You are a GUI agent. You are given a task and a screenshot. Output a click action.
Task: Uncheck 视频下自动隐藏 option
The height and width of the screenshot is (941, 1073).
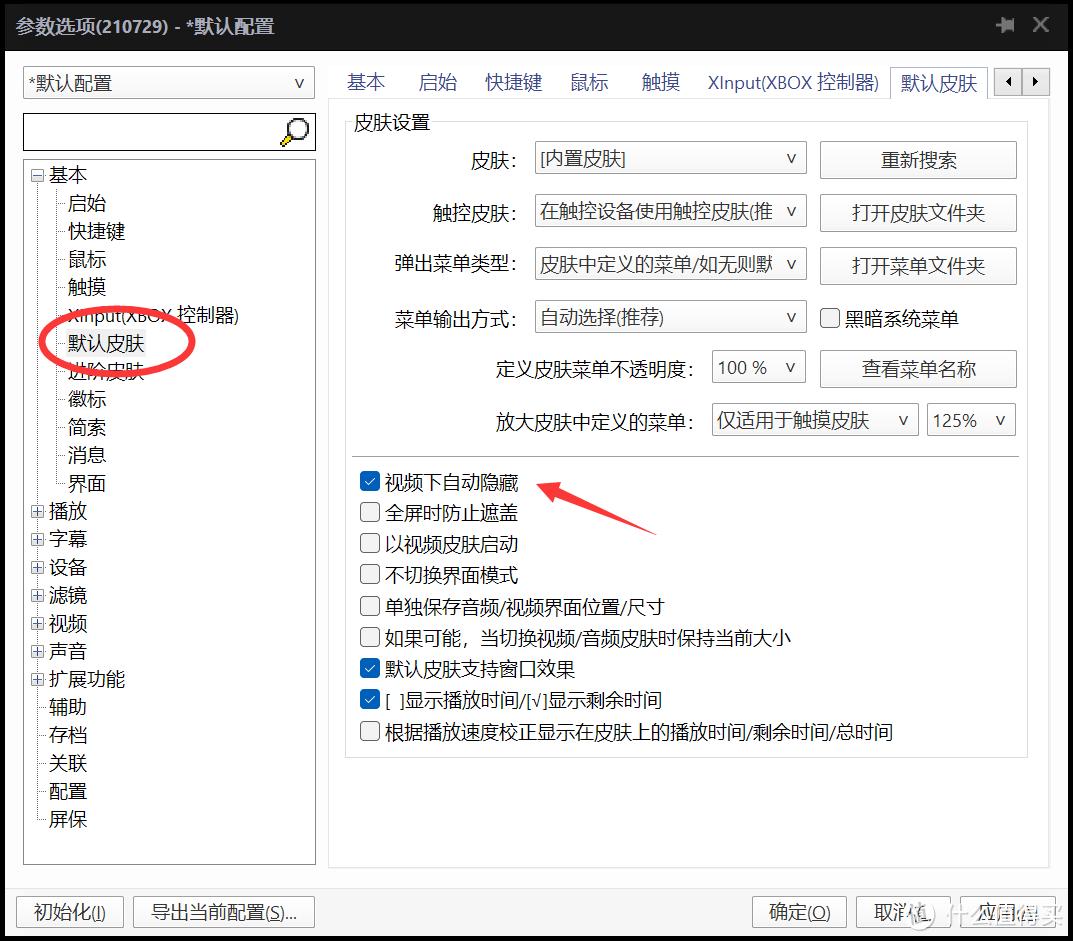(369, 481)
